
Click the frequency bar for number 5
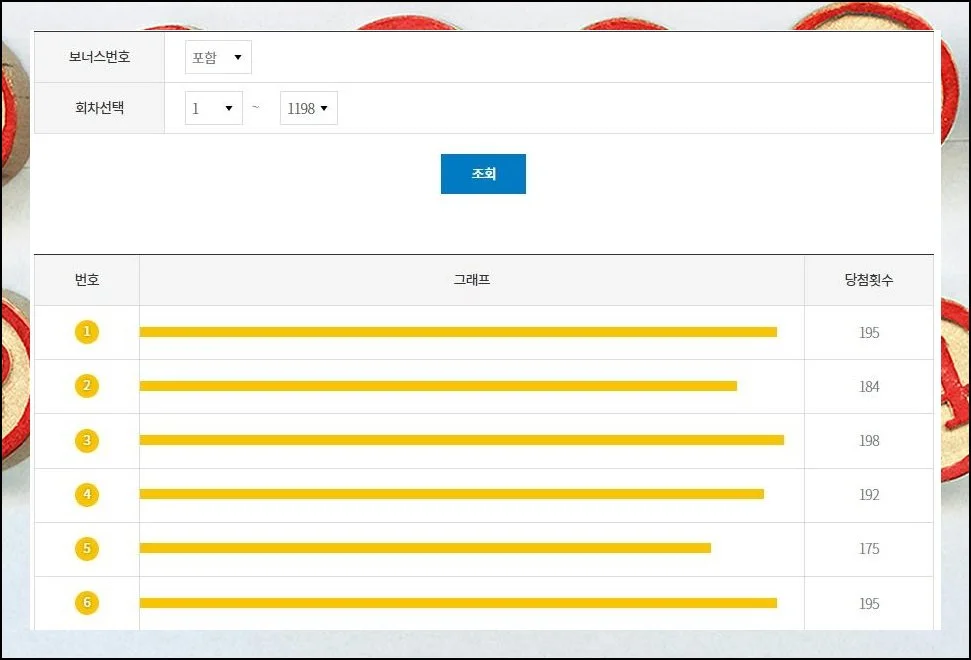click(425, 547)
